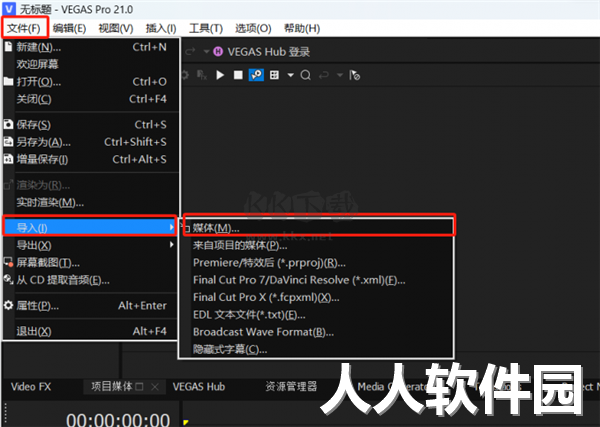Click the redo arrow icon

point(190,51)
